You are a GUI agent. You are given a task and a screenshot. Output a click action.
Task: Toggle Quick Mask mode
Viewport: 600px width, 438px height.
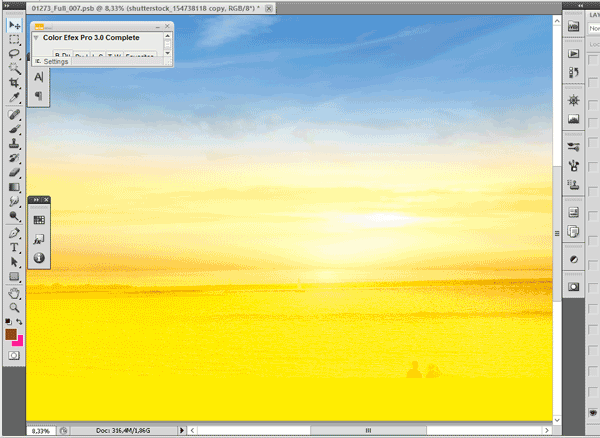coord(14,355)
